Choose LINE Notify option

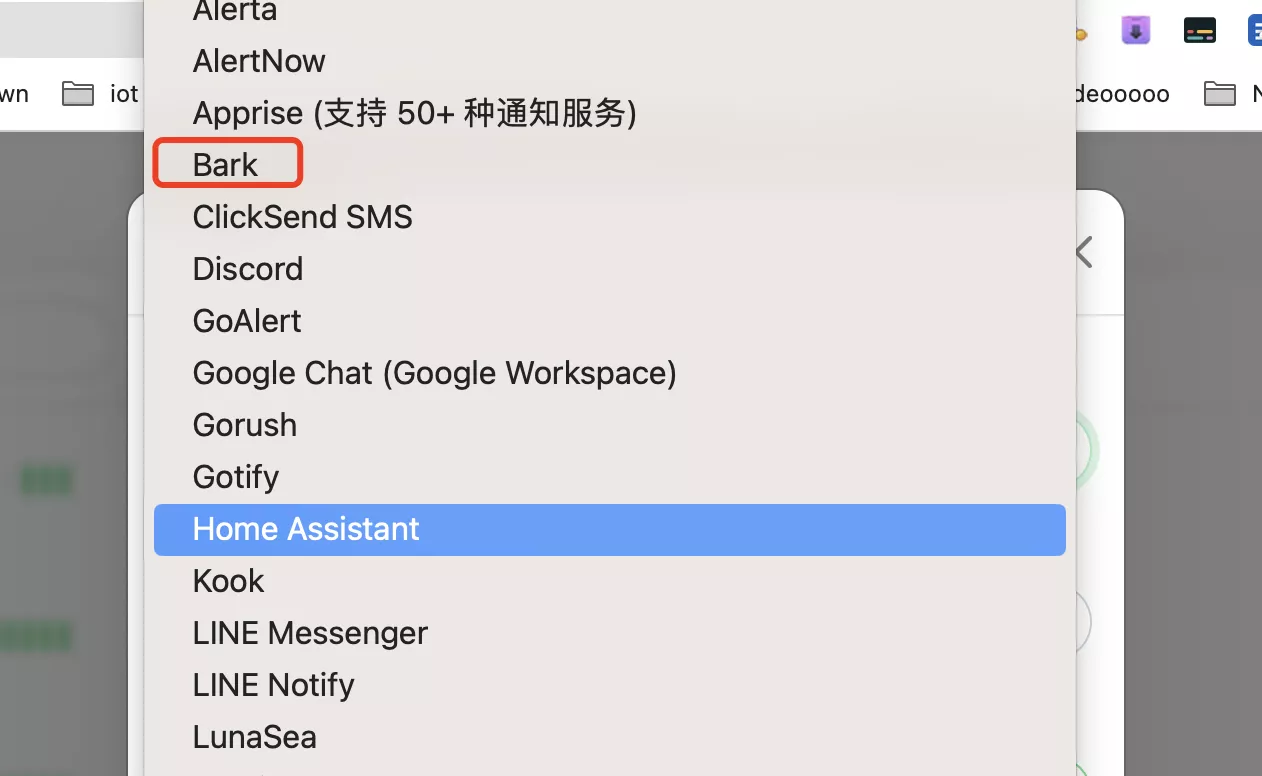click(x=273, y=685)
